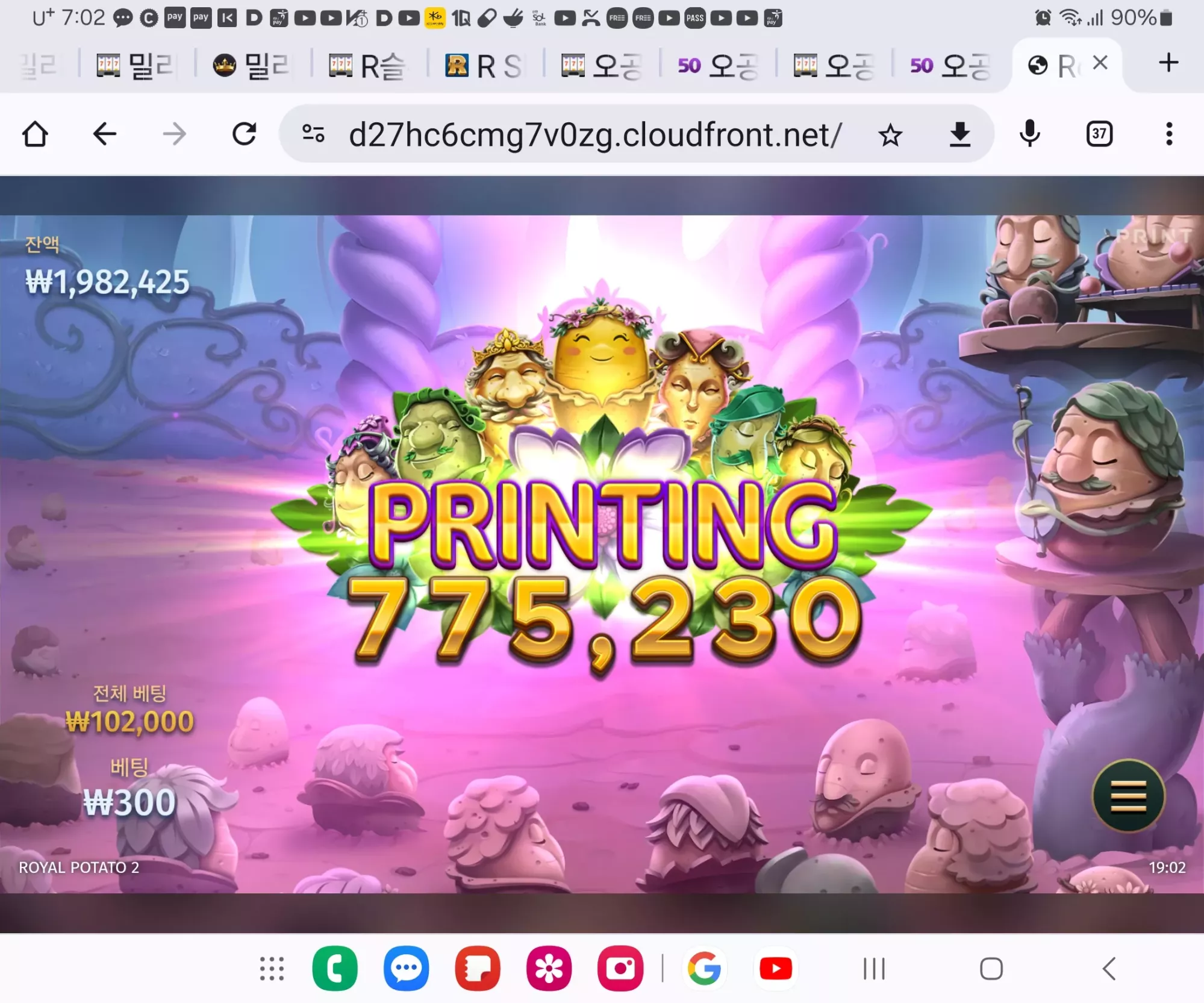Open the Google app in dock

tap(704, 969)
